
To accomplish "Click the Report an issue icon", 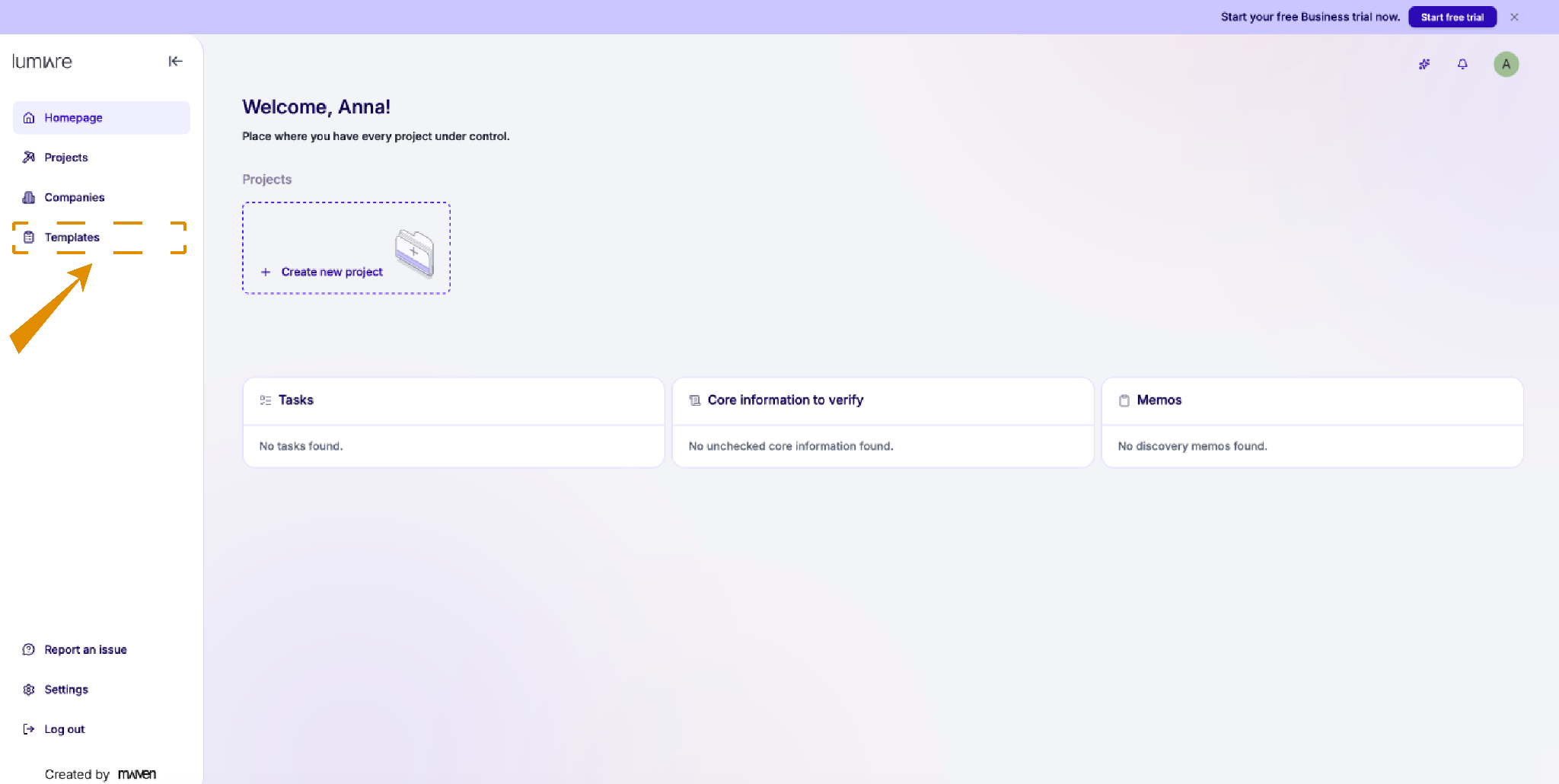I will [29, 649].
